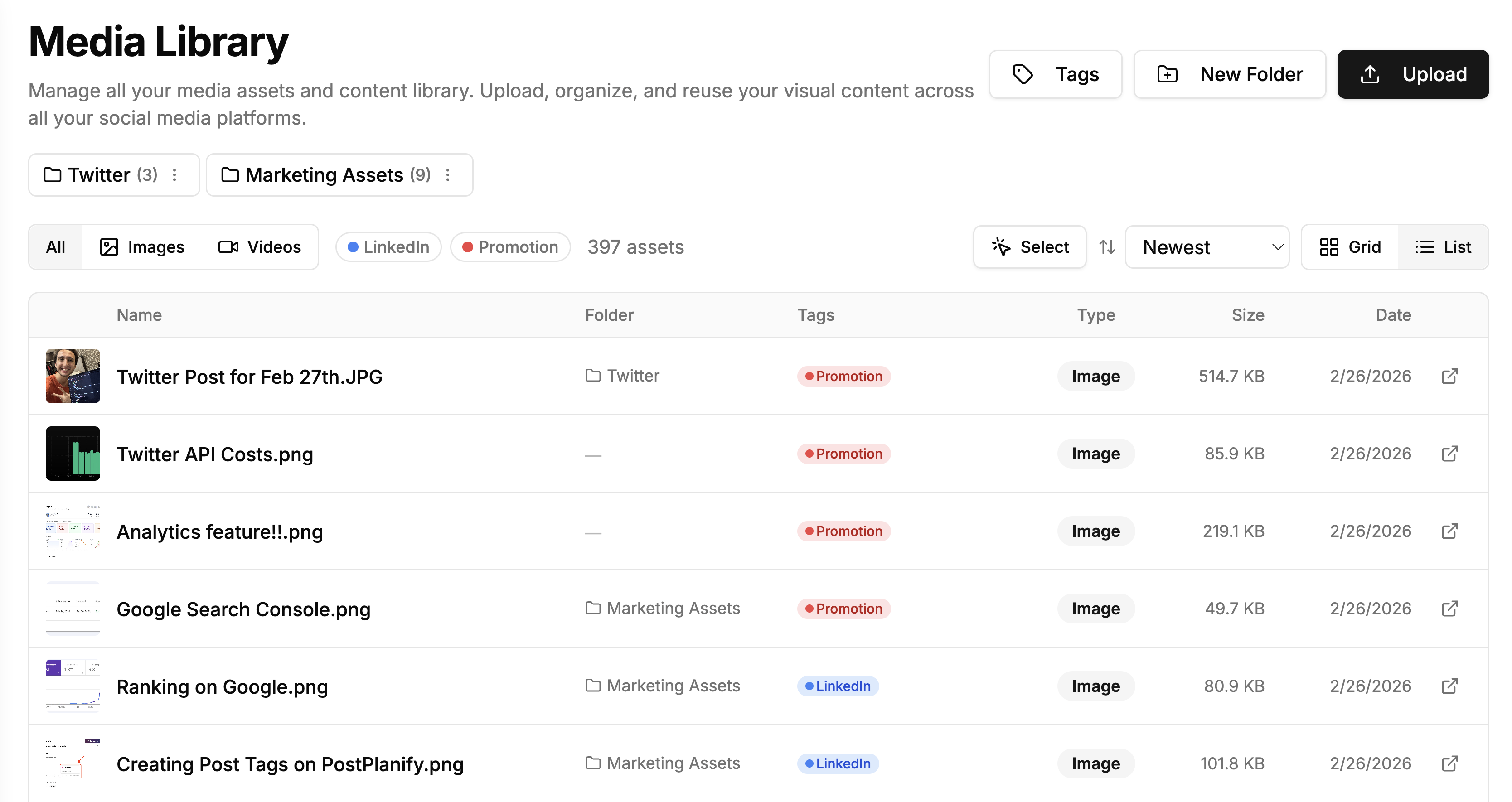This screenshot has width=1512, height=802.
Task: Click external link icon for Analytics feature!!.png
Action: tap(1449, 531)
